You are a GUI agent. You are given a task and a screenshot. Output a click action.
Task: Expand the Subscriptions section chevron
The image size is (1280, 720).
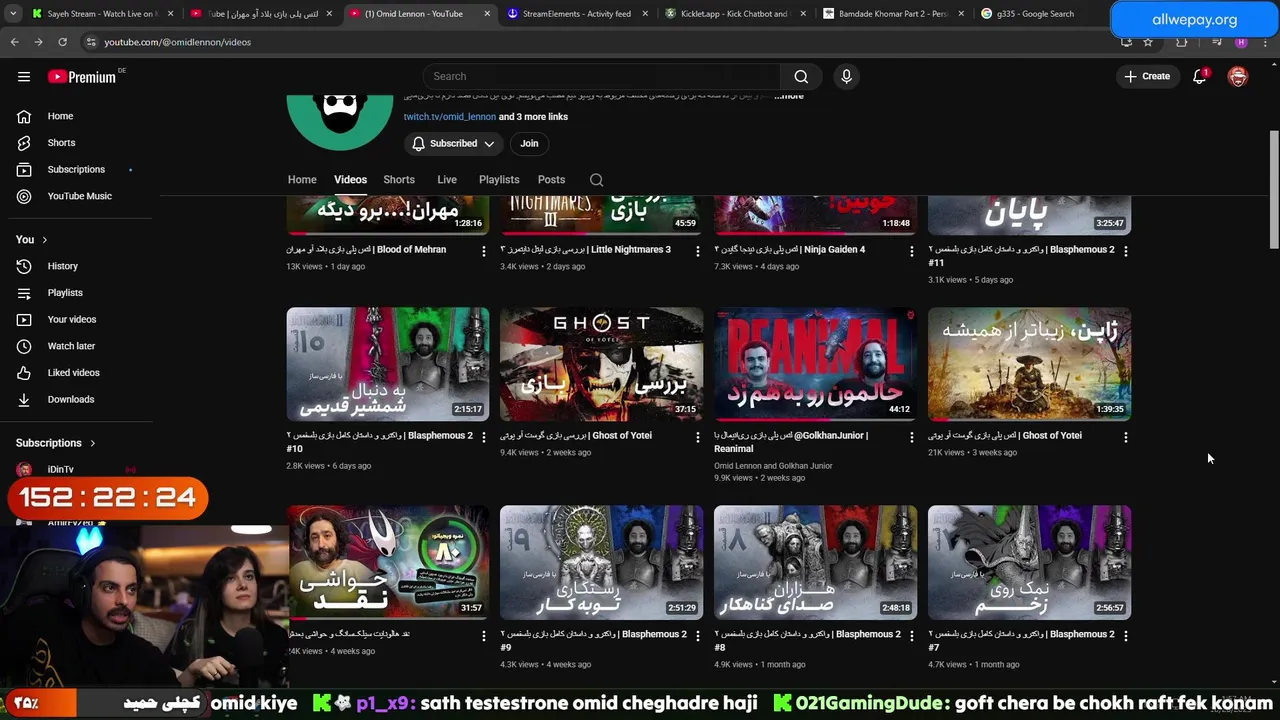(x=92, y=443)
